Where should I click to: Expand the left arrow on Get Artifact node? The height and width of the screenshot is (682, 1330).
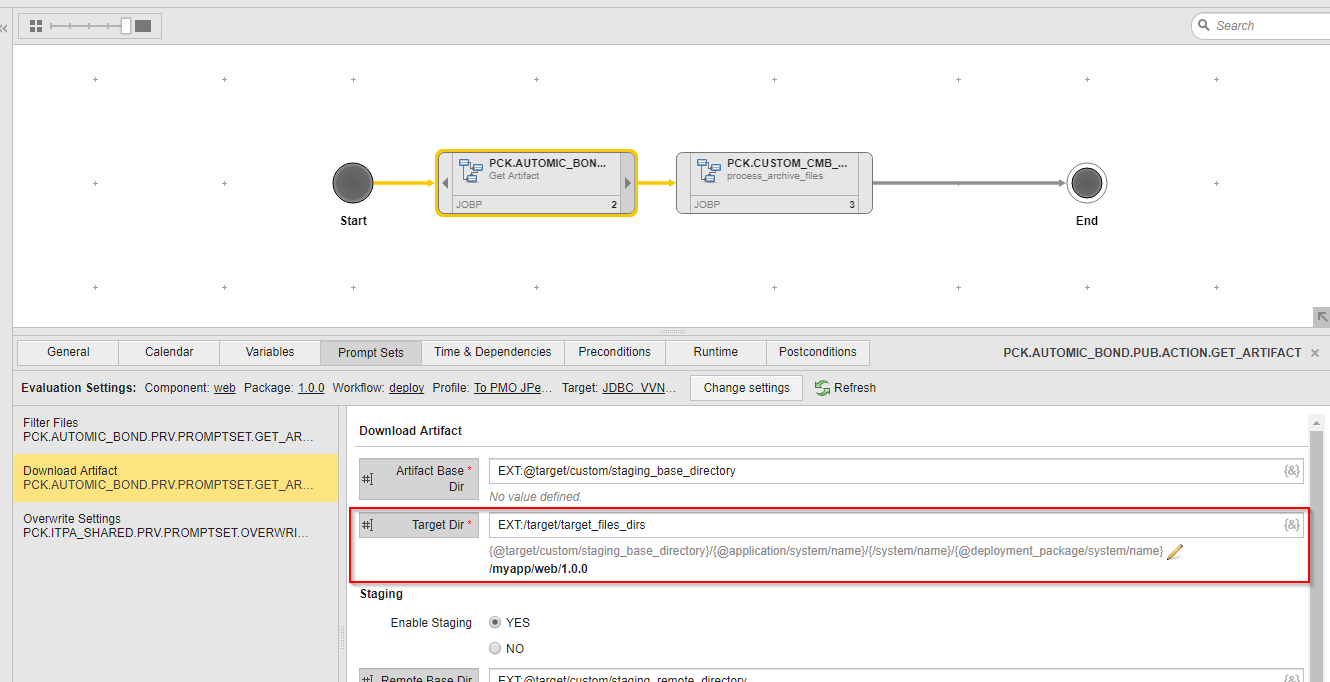pyautogui.click(x=444, y=183)
